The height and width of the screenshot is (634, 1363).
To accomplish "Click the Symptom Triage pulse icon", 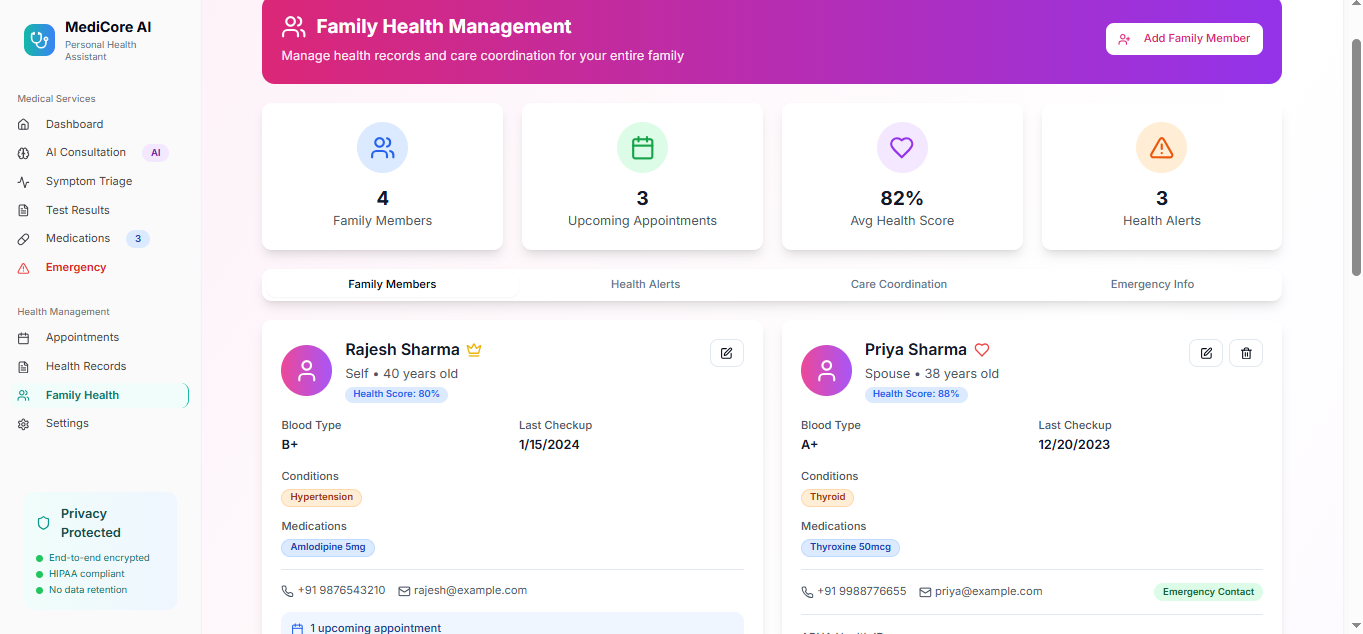I will click(x=24, y=182).
